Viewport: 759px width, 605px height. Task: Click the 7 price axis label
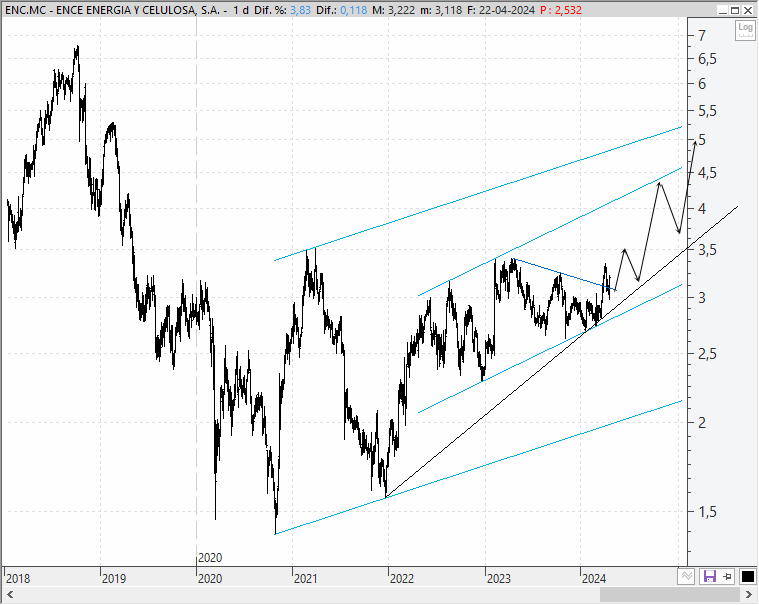(702, 35)
